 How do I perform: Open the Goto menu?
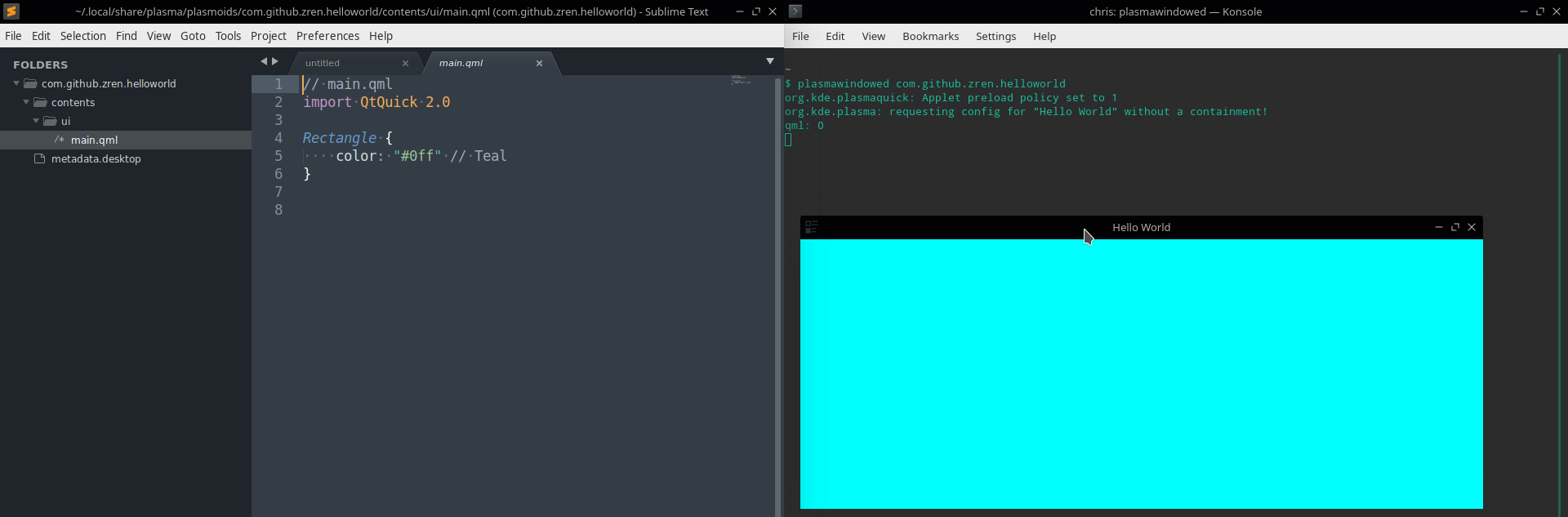click(193, 36)
